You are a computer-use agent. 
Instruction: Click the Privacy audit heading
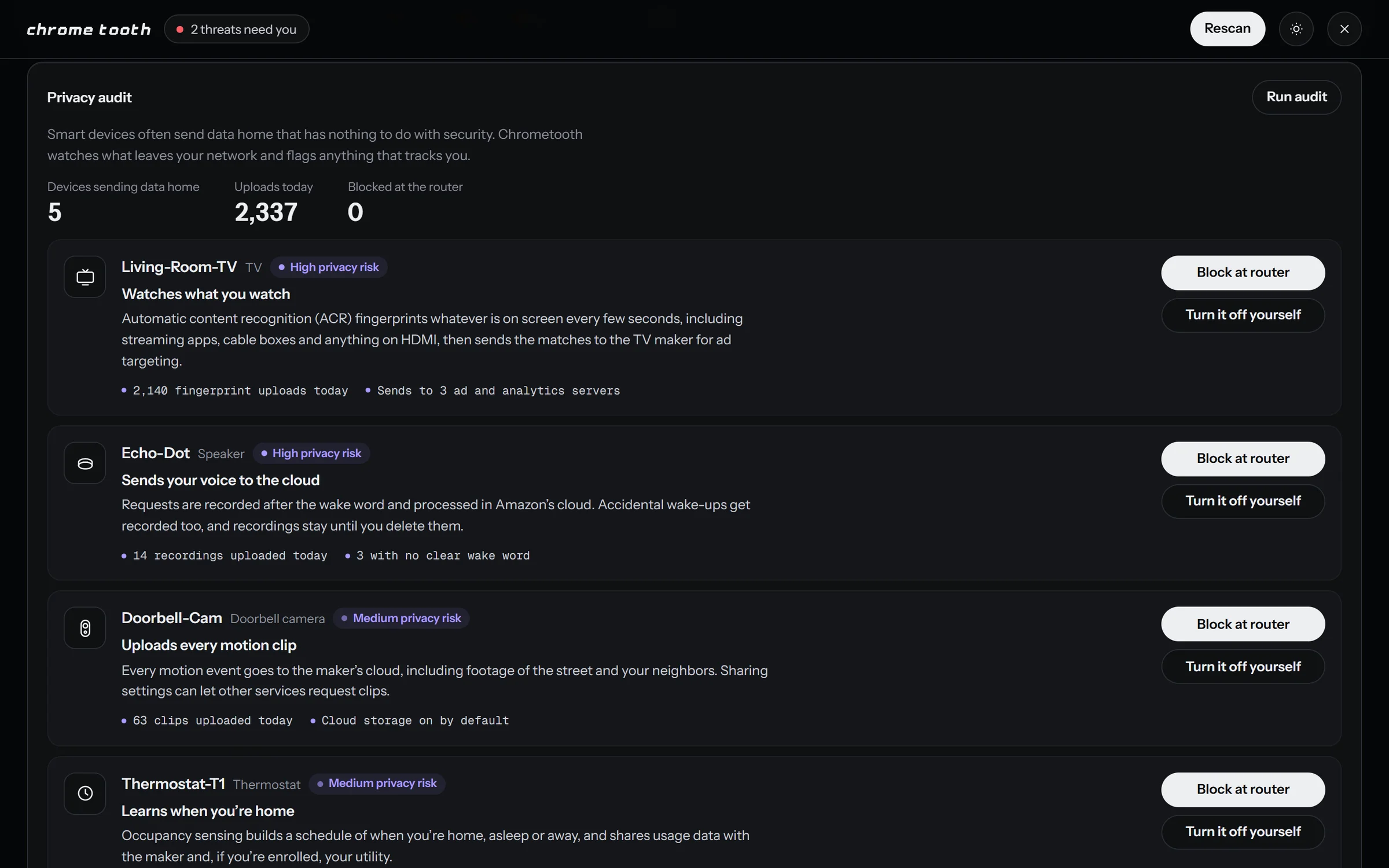[x=90, y=97]
